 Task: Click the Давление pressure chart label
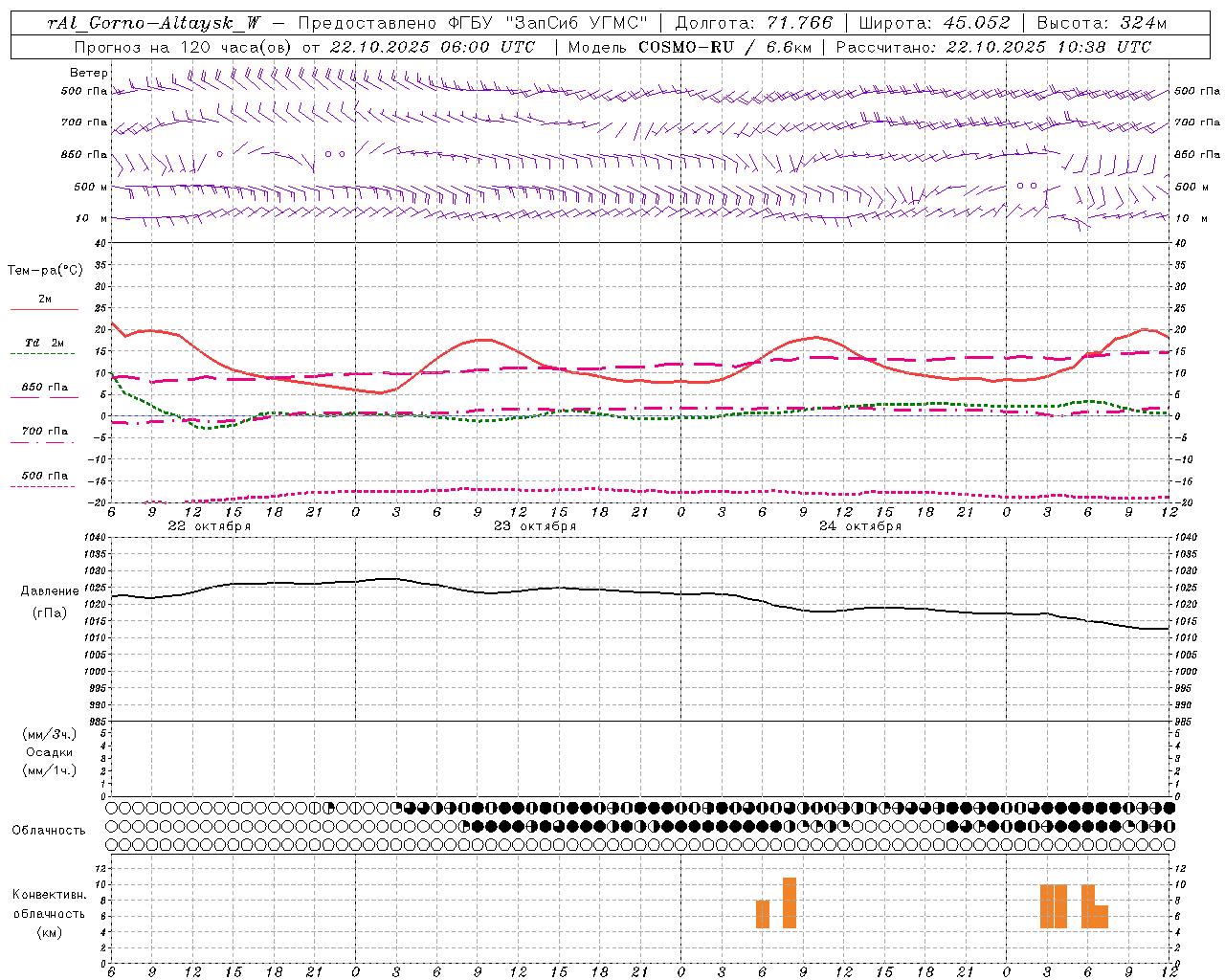tap(50, 591)
